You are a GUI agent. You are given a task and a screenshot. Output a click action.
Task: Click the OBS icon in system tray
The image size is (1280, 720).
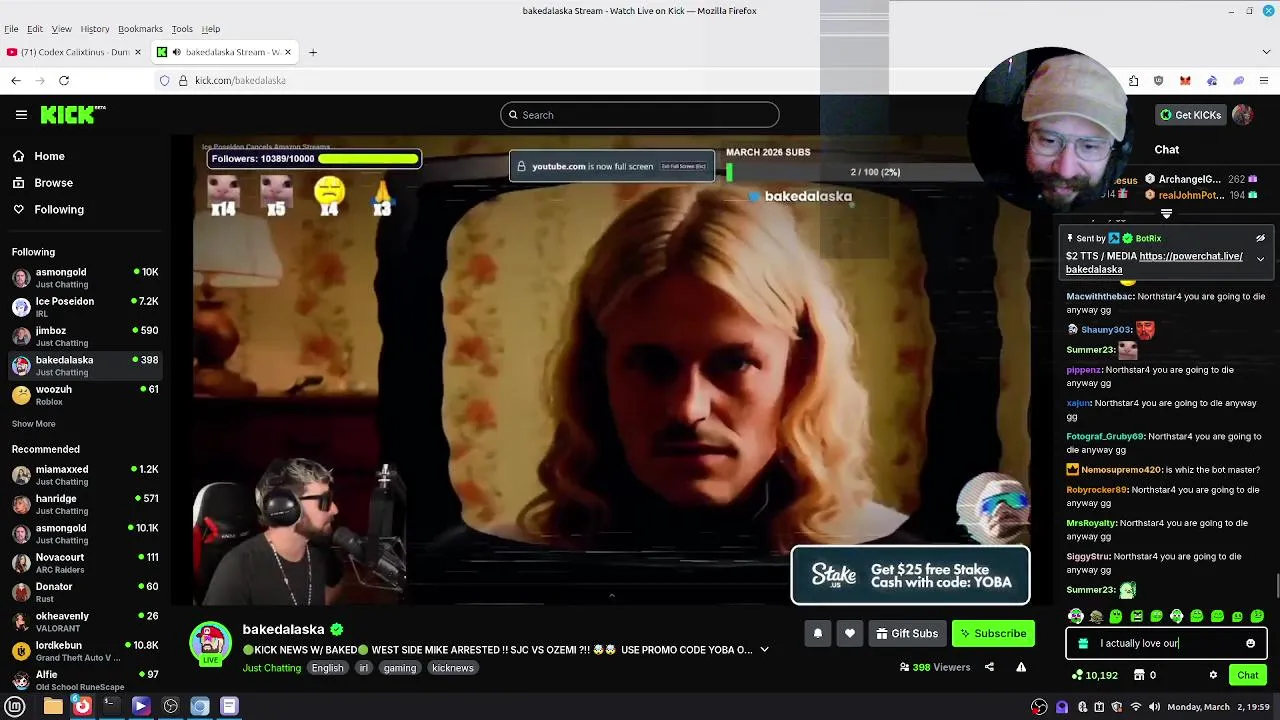coord(1040,707)
